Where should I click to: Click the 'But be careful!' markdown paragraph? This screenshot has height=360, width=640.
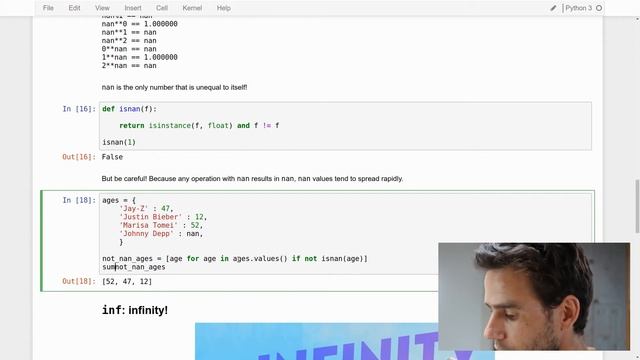[x=252, y=179]
